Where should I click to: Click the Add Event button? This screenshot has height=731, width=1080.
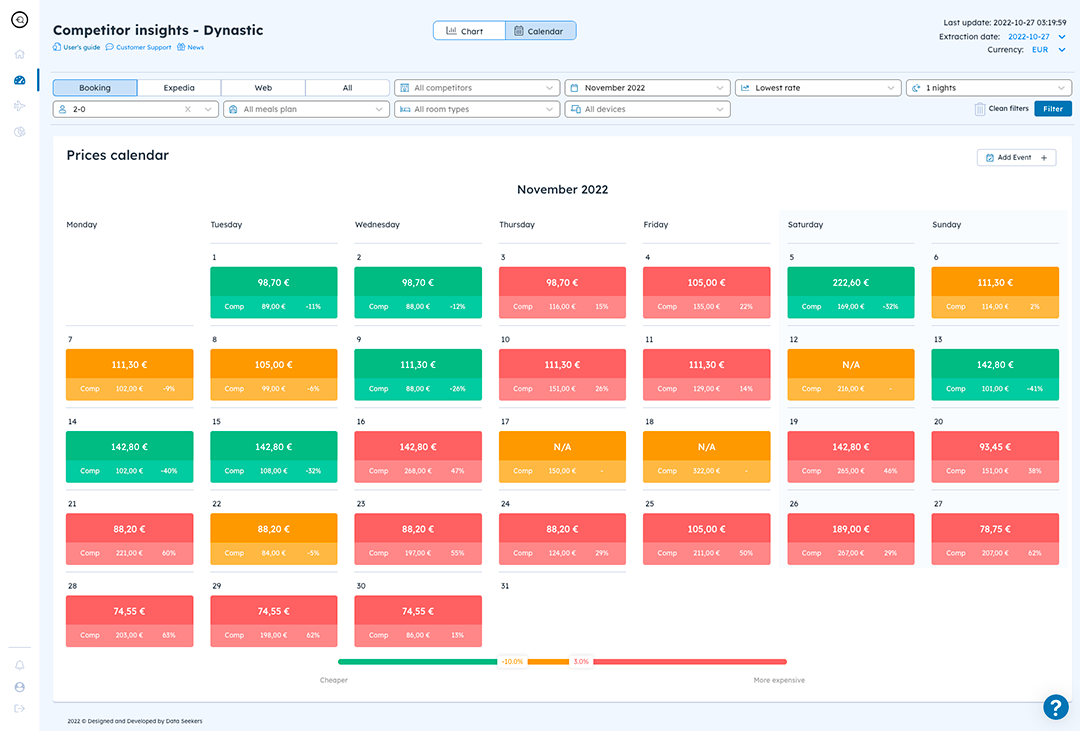[1016, 158]
